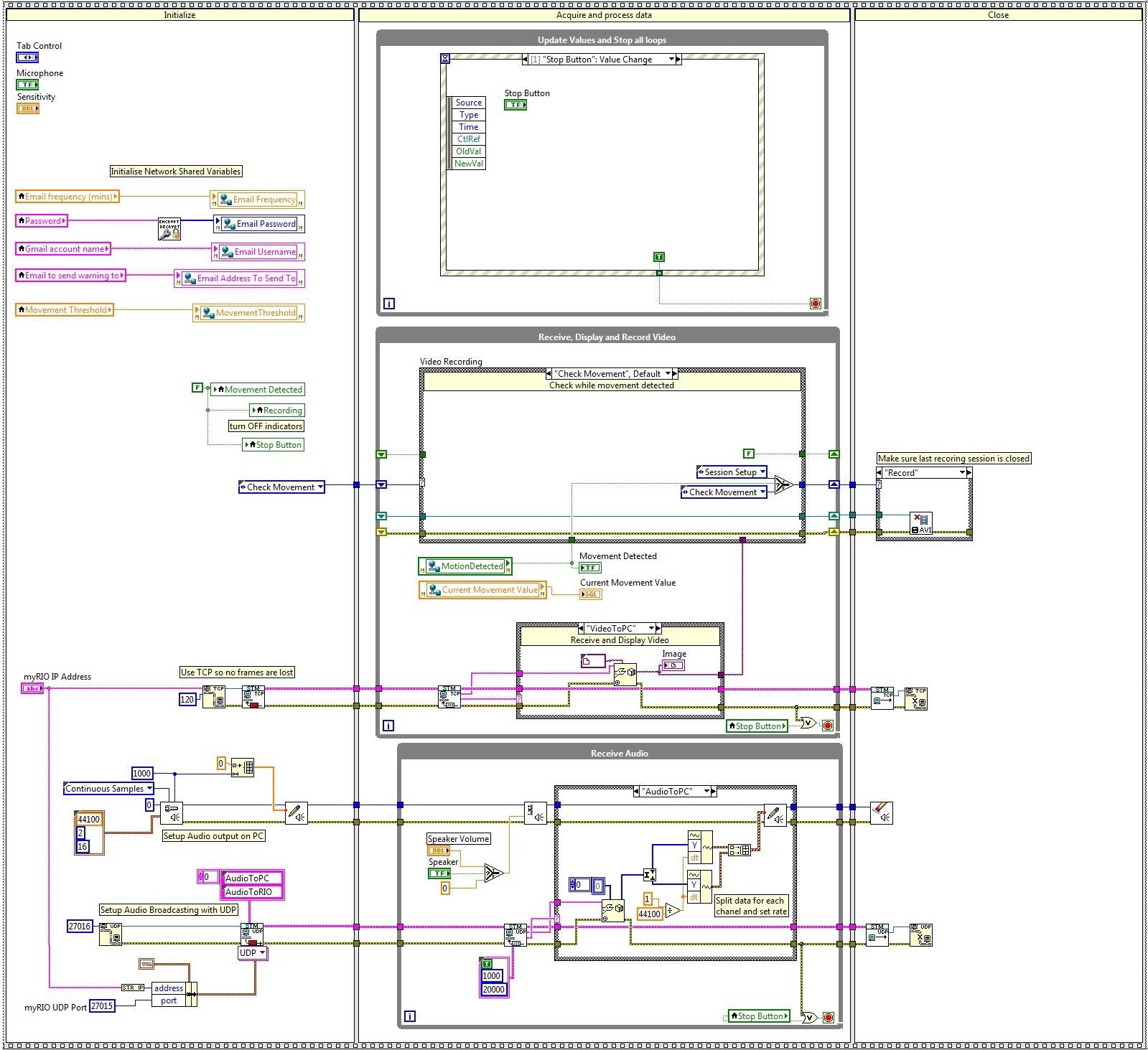Screen dimensions: 1148x1050
Task: Click the Acquire and process data frame header
Action: pyautogui.click(x=604, y=15)
